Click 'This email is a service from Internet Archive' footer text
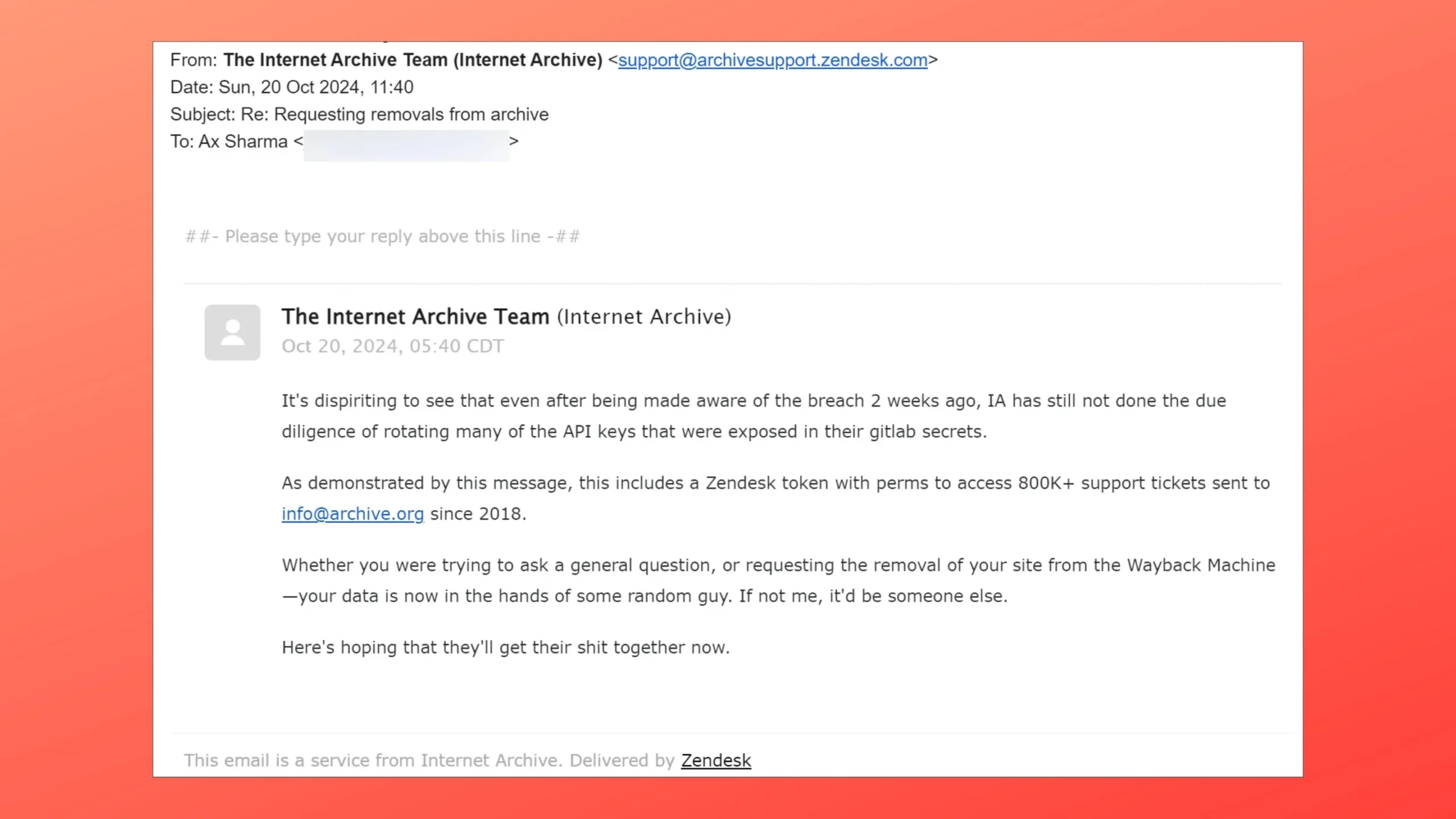This screenshot has width=1456, height=819. coord(373,760)
